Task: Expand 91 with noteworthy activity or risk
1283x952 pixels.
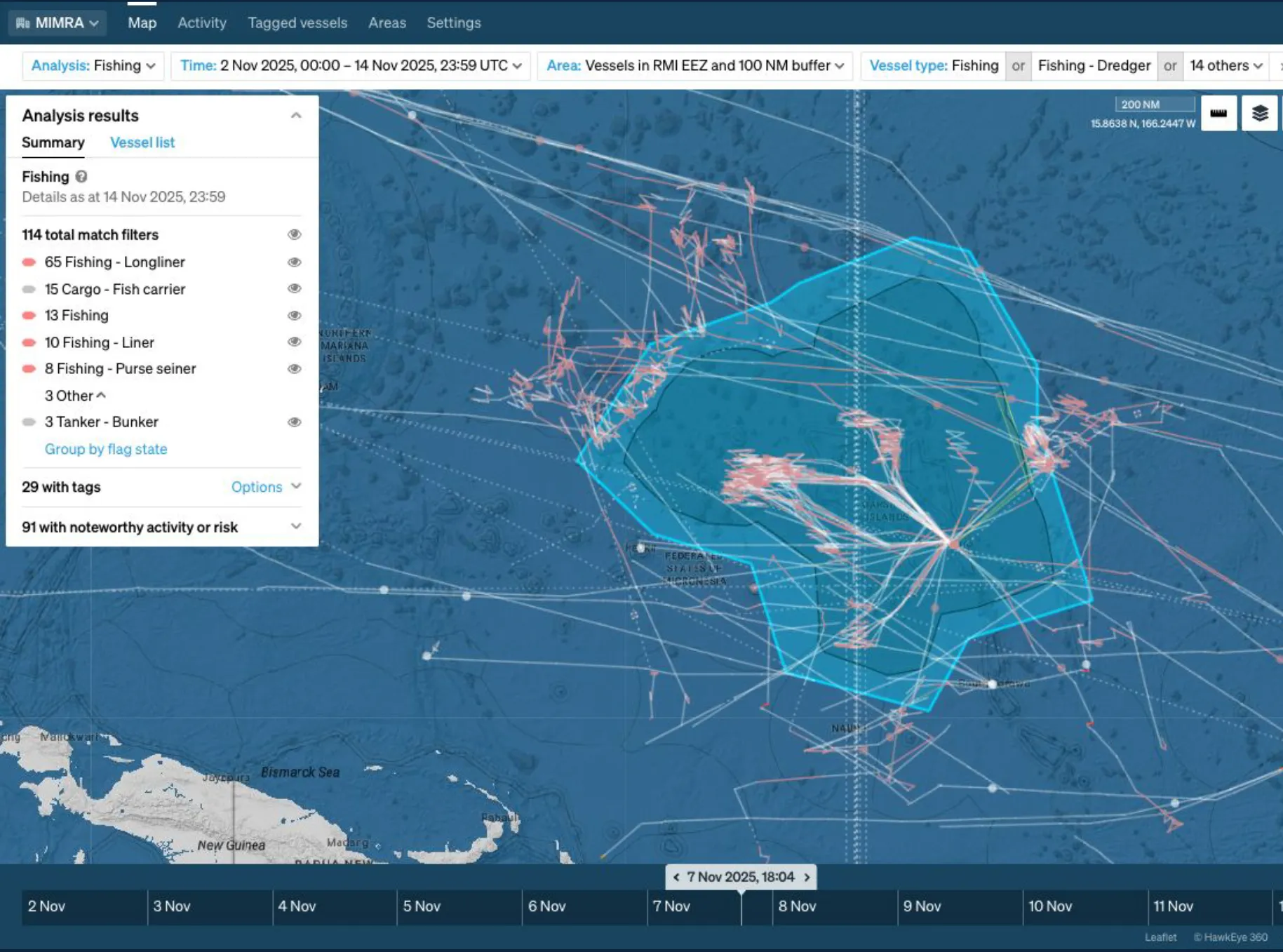Action: [295, 525]
